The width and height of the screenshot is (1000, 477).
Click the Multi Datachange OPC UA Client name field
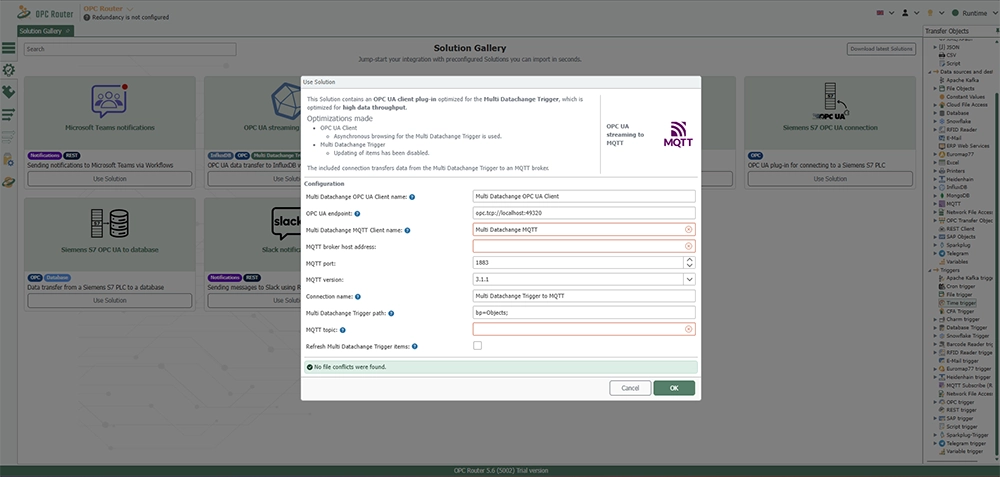pyautogui.click(x=584, y=196)
